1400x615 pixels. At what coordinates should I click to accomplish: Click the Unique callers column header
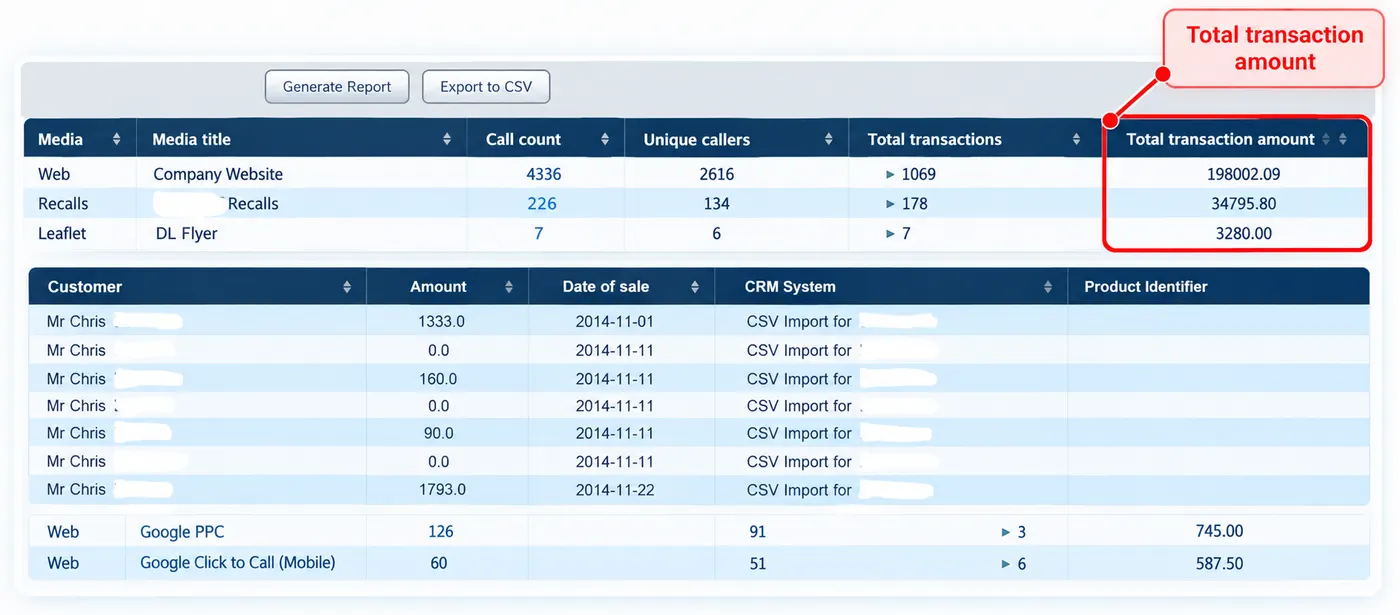tap(736, 139)
